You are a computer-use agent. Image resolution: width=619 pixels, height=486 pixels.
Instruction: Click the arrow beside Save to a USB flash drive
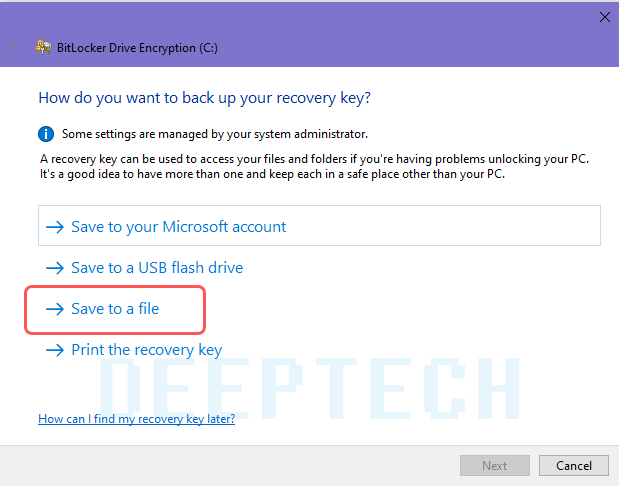(55, 268)
